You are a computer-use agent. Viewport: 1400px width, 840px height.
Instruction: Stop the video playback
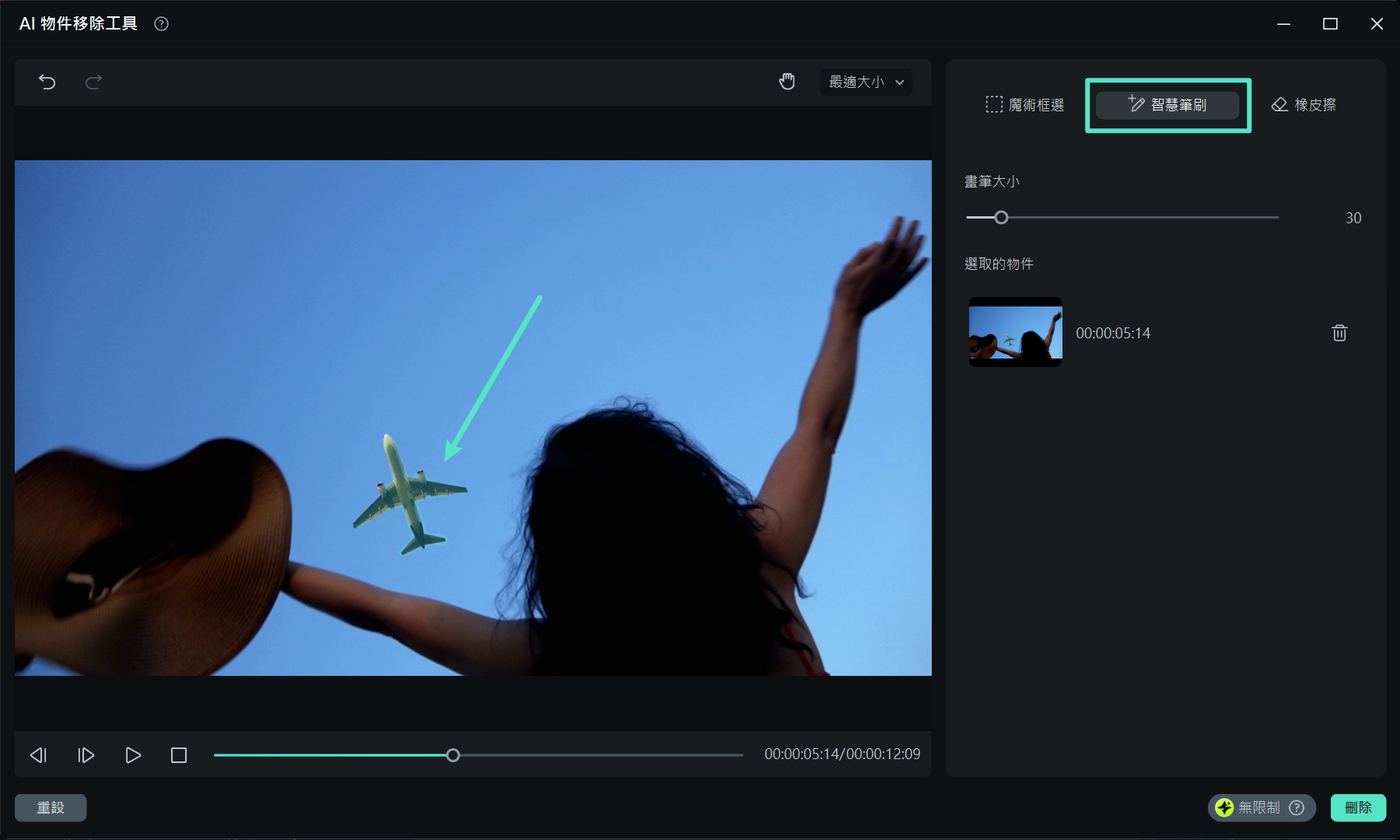(x=179, y=755)
